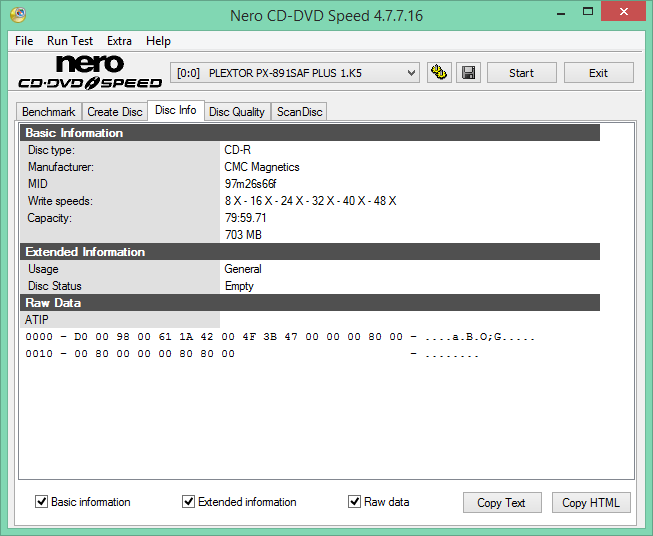The image size is (653, 536).
Task: Switch to the Benchmark tab
Action: tap(49, 112)
